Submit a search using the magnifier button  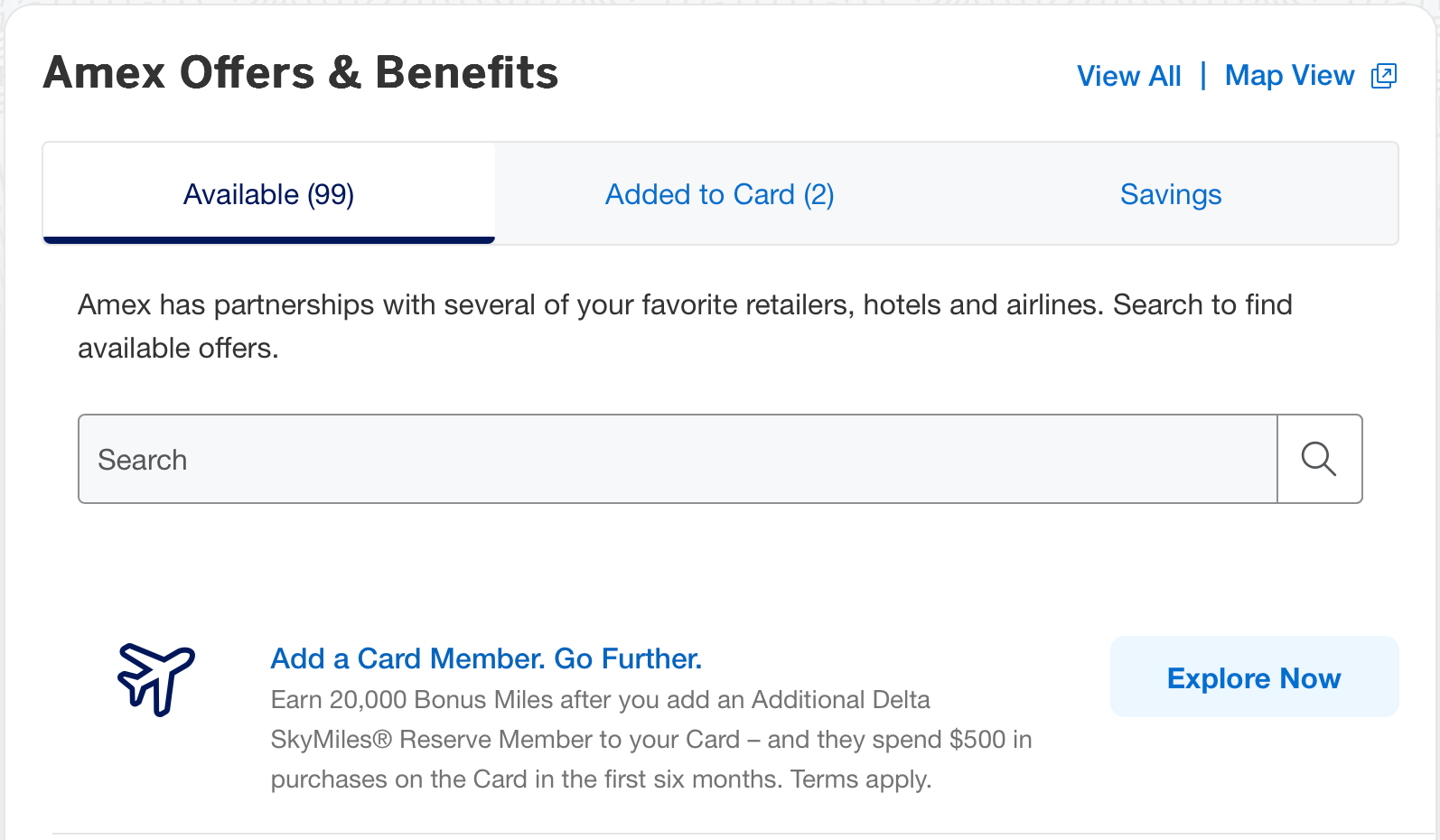1319,459
